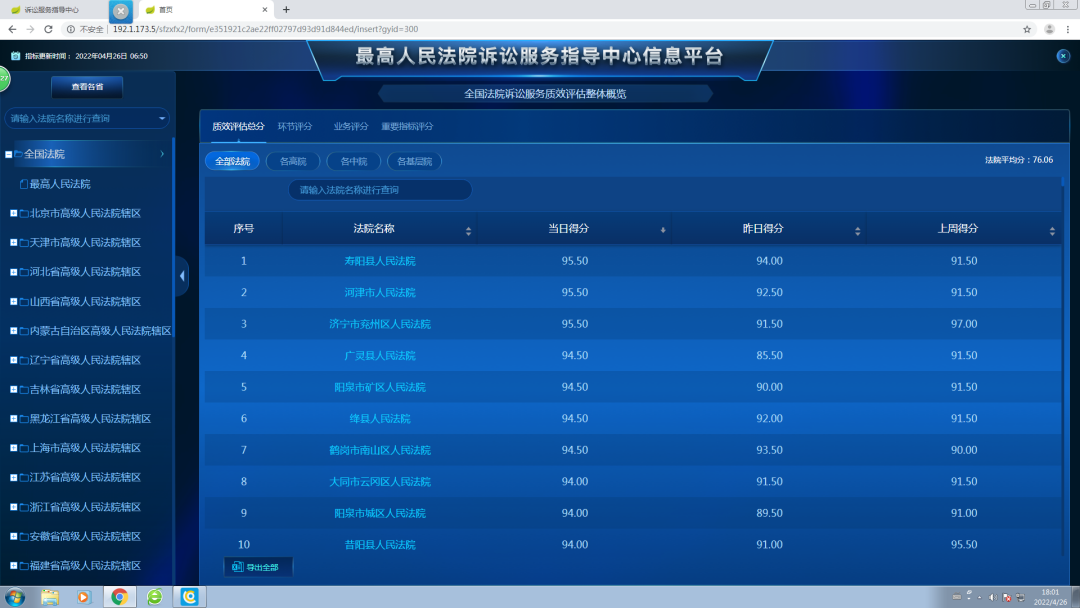Open the 寿阳县人民法院 link

(379, 261)
